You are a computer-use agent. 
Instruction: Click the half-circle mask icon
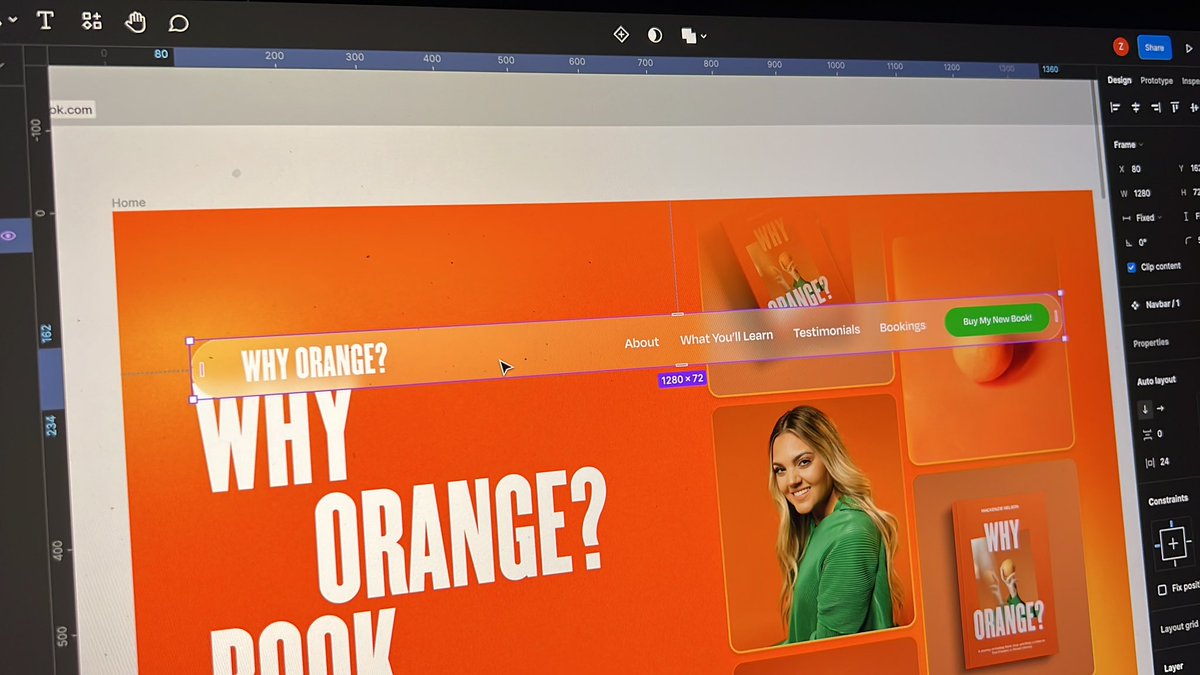pos(655,35)
